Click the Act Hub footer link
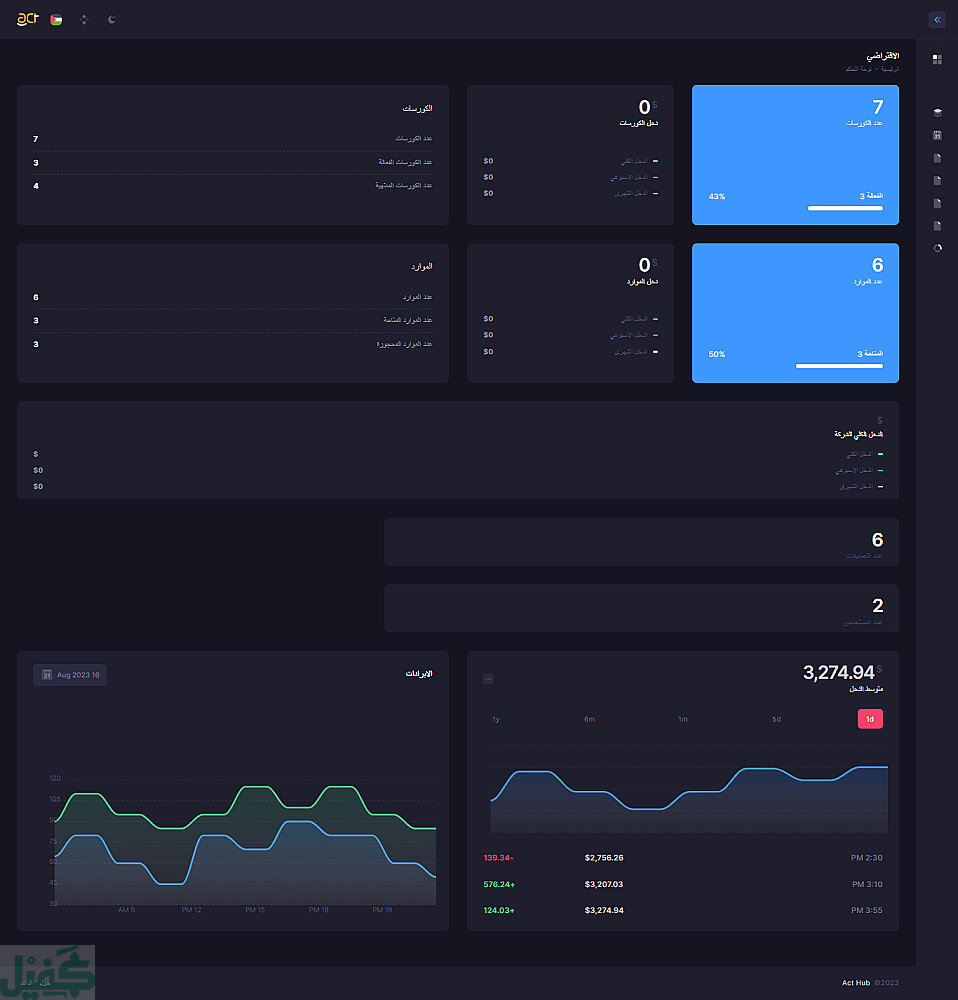 (856, 983)
